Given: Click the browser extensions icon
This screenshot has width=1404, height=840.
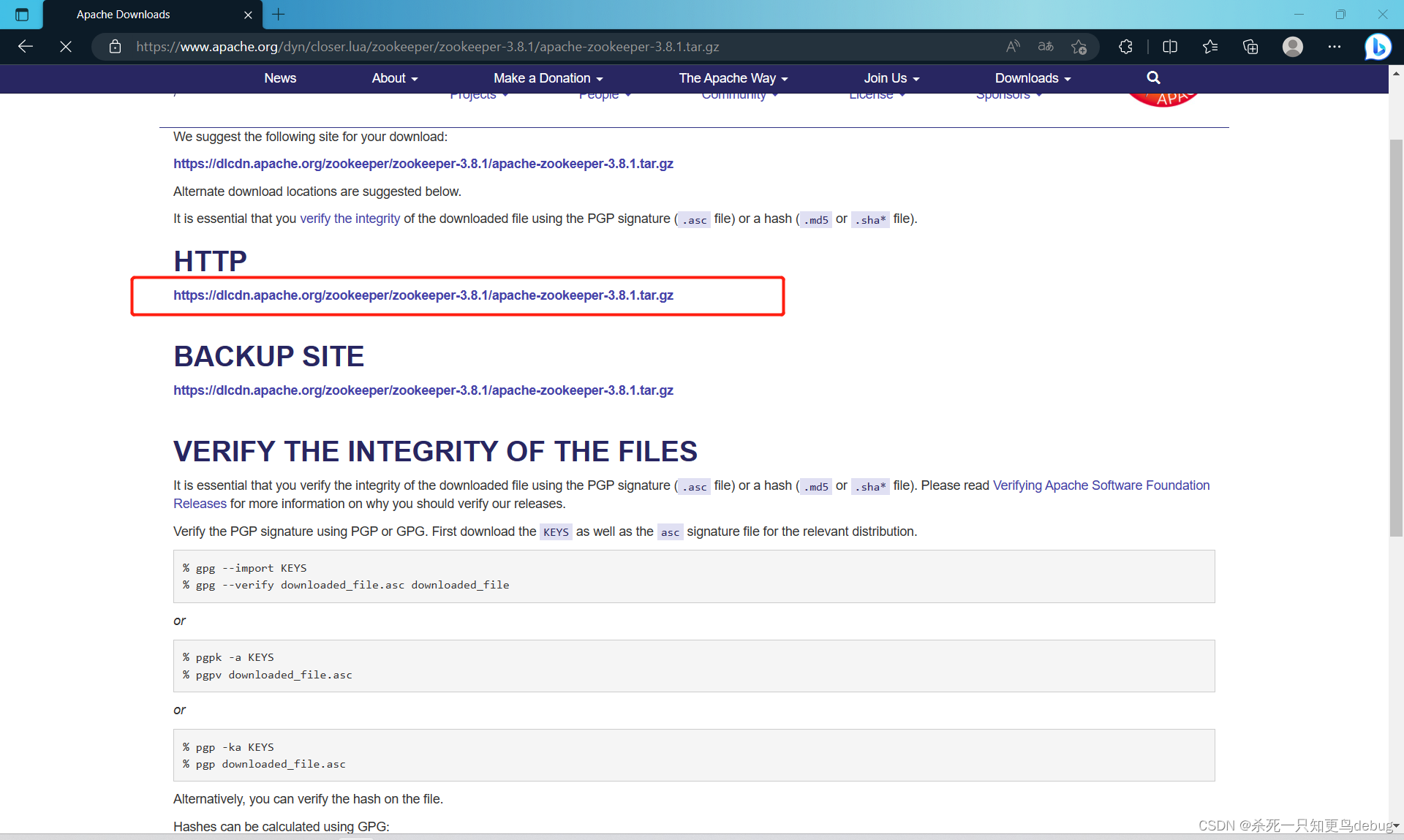Looking at the screenshot, I should pos(1127,47).
